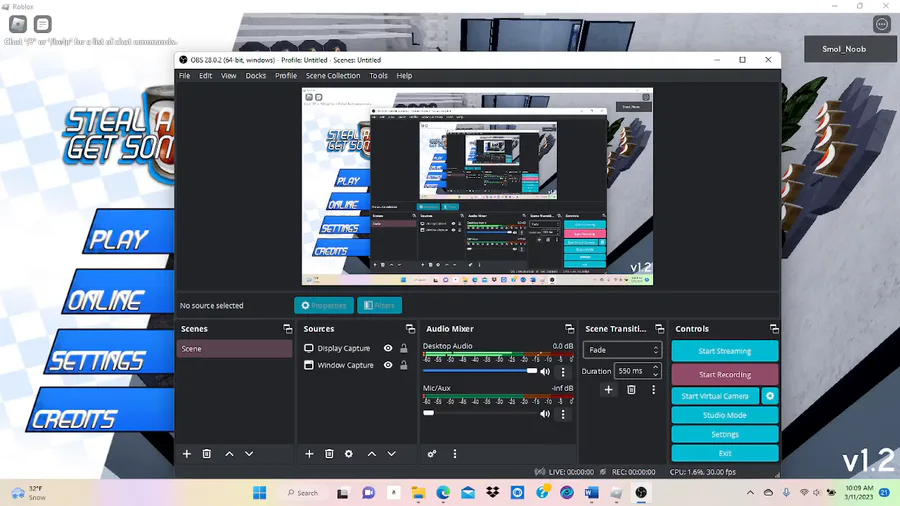Toggle Window Capture lock
Screen dimensions: 900x506
(404, 365)
